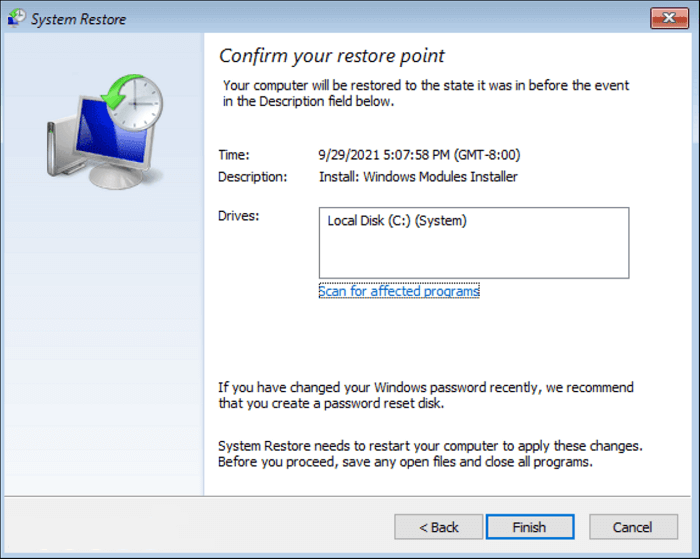This screenshot has width=700, height=559.
Task: Click the Drives: field label
Action: 238,216
